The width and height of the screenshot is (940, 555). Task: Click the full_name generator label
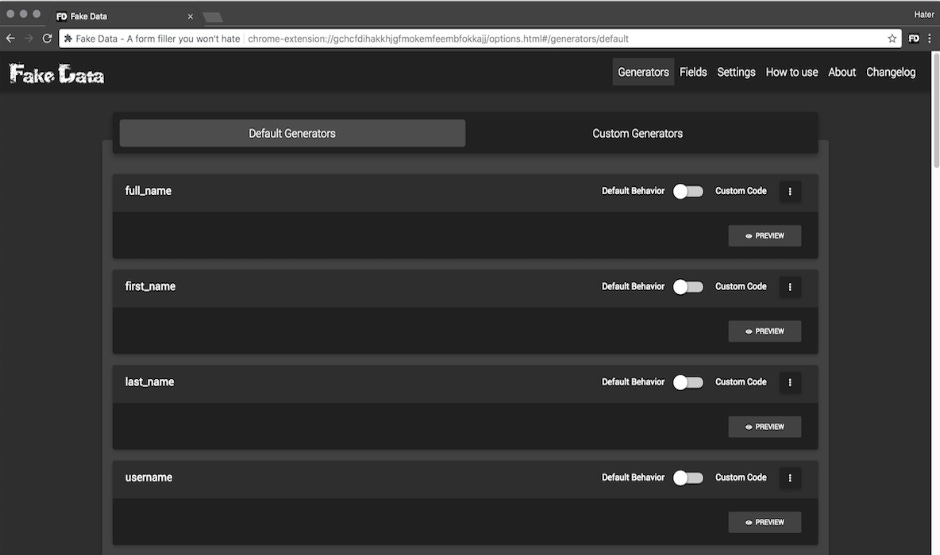[148, 191]
